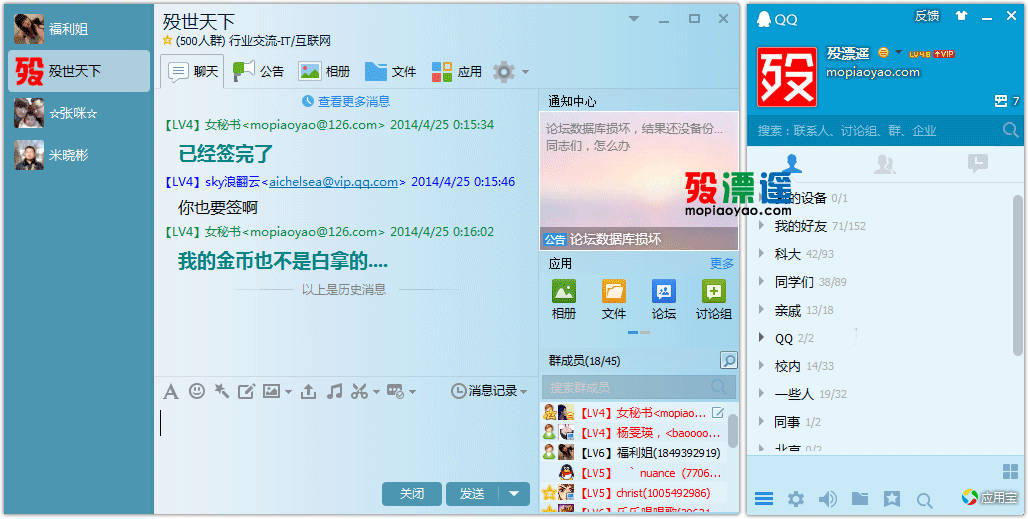Open the app manager grid icon in QQ panel

[x=1010, y=471]
